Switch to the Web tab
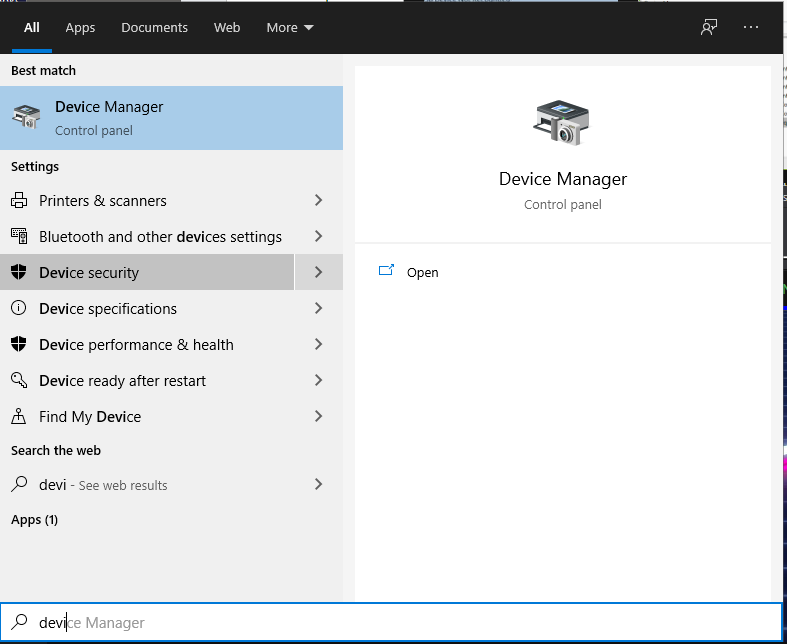Screen dimensions: 787x644 [227, 28]
